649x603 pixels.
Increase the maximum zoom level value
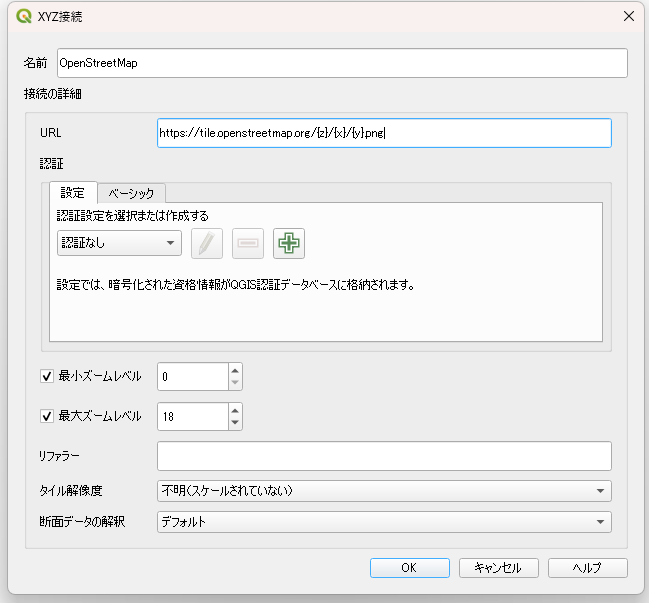point(235,410)
